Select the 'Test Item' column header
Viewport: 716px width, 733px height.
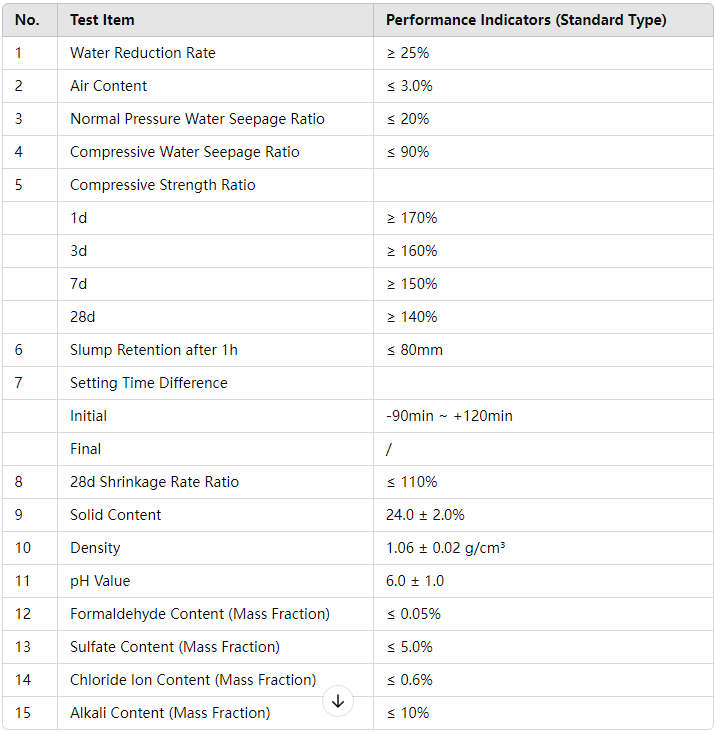pyautogui.click(x=215, y=20)
